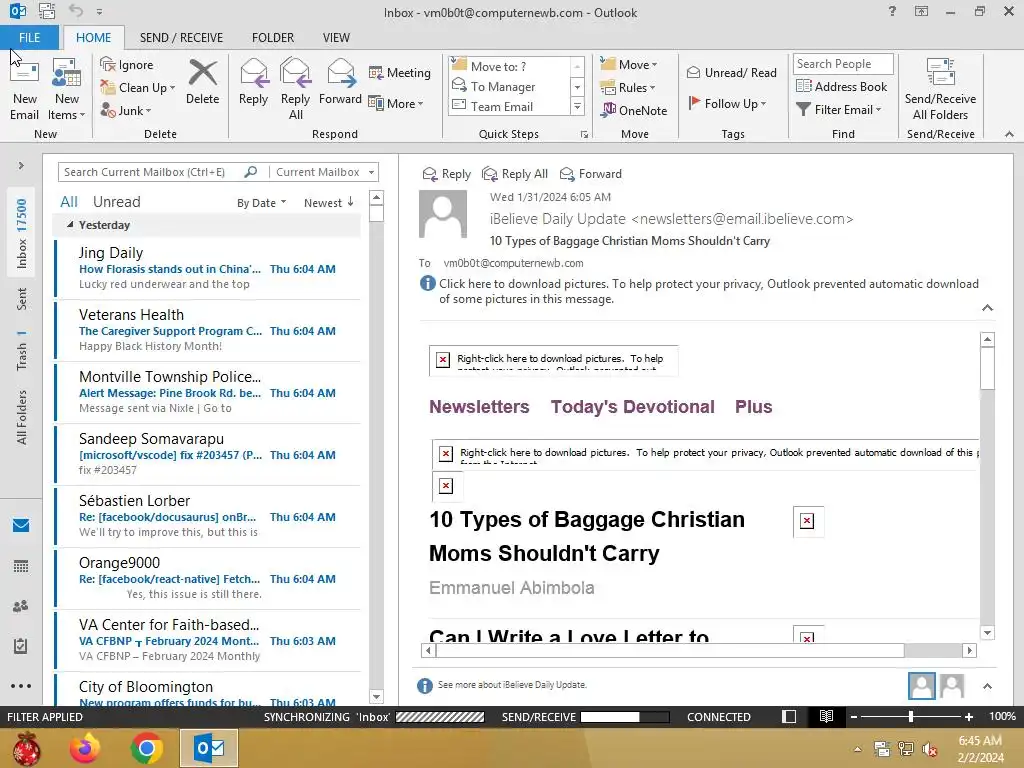The image size is (1024, 768).
Task: Open the FILE tab
Action: point(29,37)
